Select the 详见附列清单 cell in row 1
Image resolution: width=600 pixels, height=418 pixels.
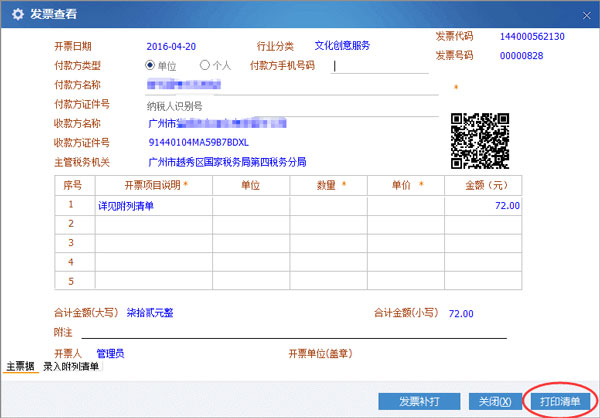[x=153, y=205]
